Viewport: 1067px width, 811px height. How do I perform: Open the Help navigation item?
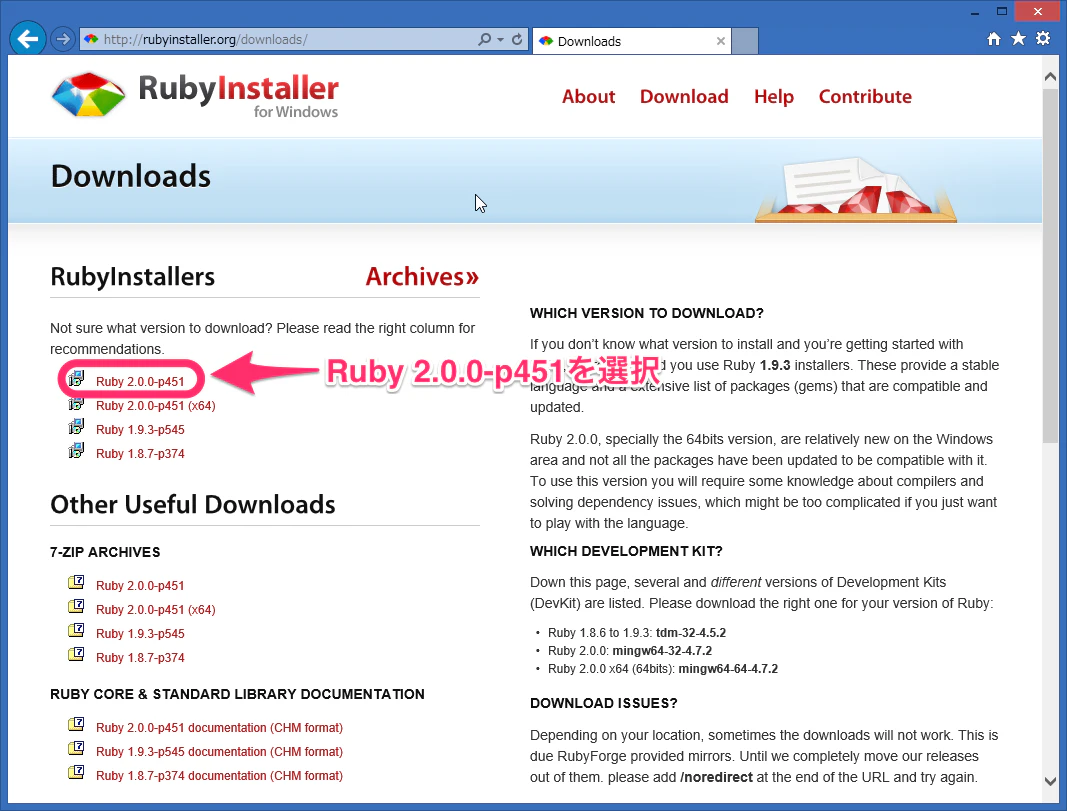tap(774, 97)
